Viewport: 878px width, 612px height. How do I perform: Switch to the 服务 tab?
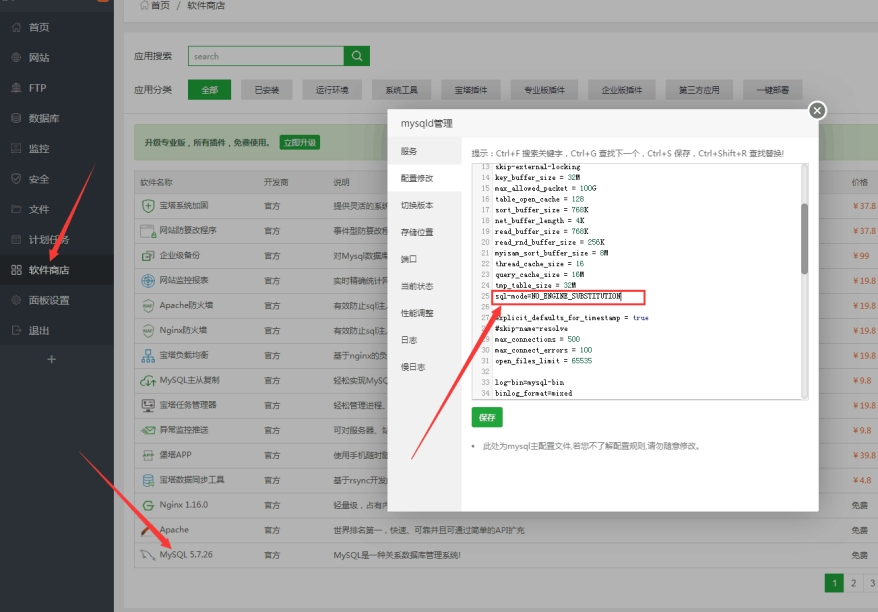coord(409,151)
